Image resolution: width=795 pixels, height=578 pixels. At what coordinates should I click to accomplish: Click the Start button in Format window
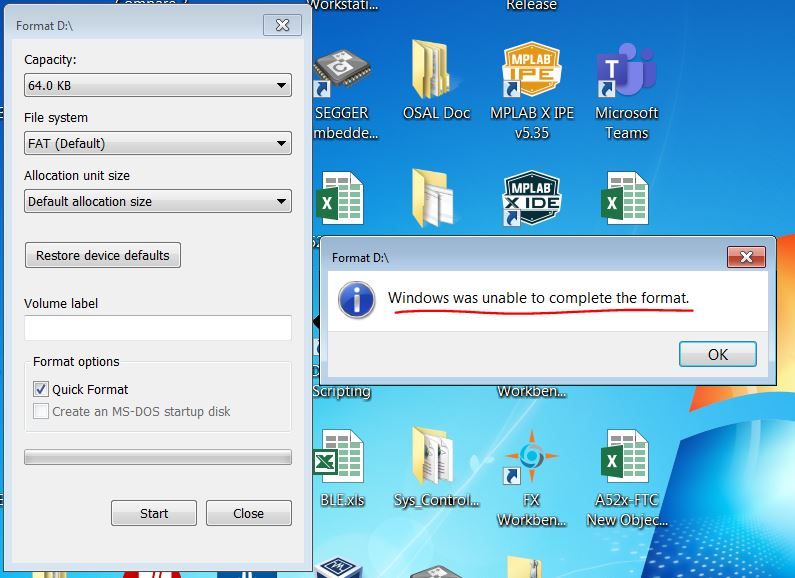click(x=154, y=513)
